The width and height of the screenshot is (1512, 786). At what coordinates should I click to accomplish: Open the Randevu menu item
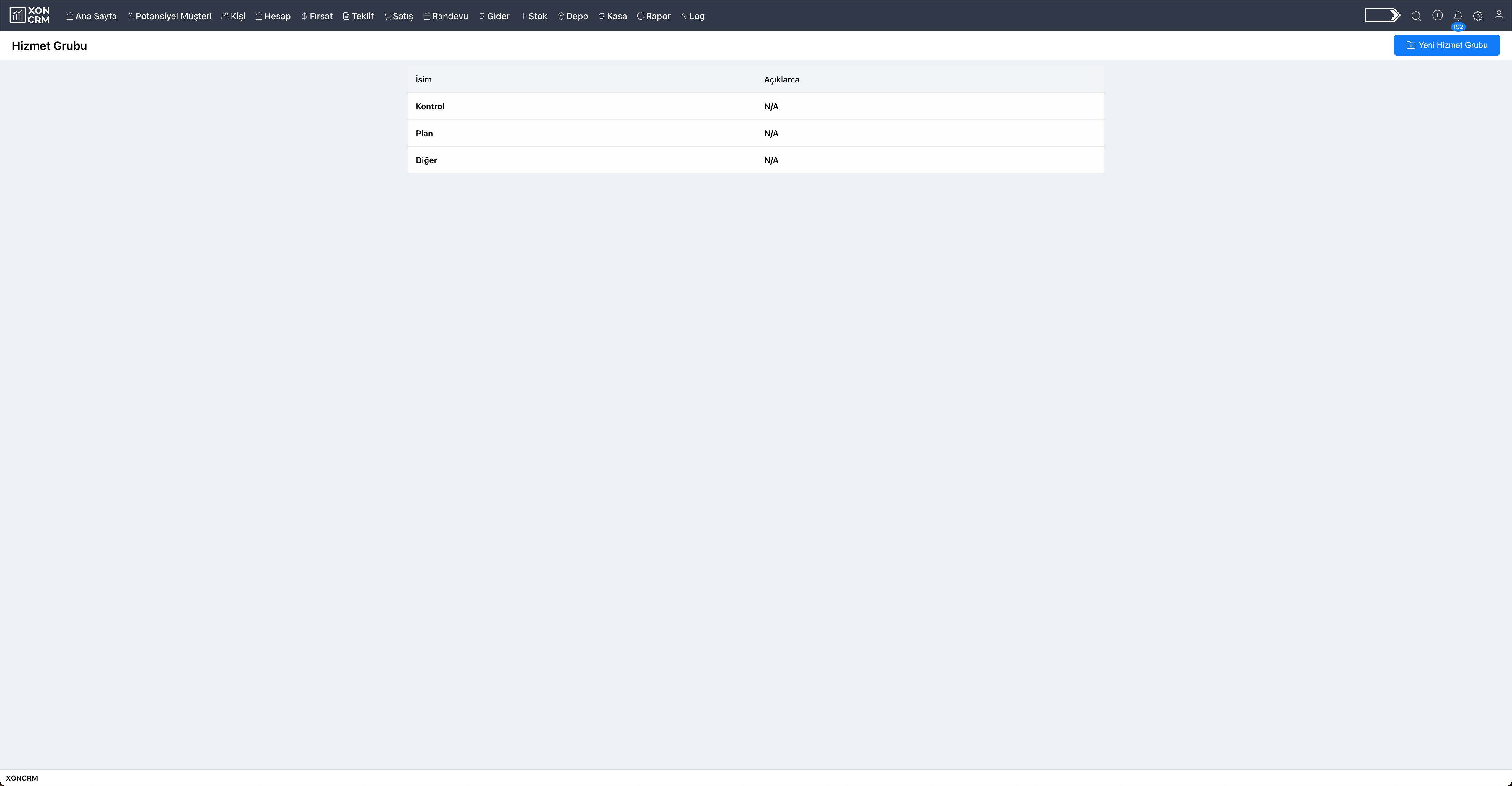tap(446, 16)
